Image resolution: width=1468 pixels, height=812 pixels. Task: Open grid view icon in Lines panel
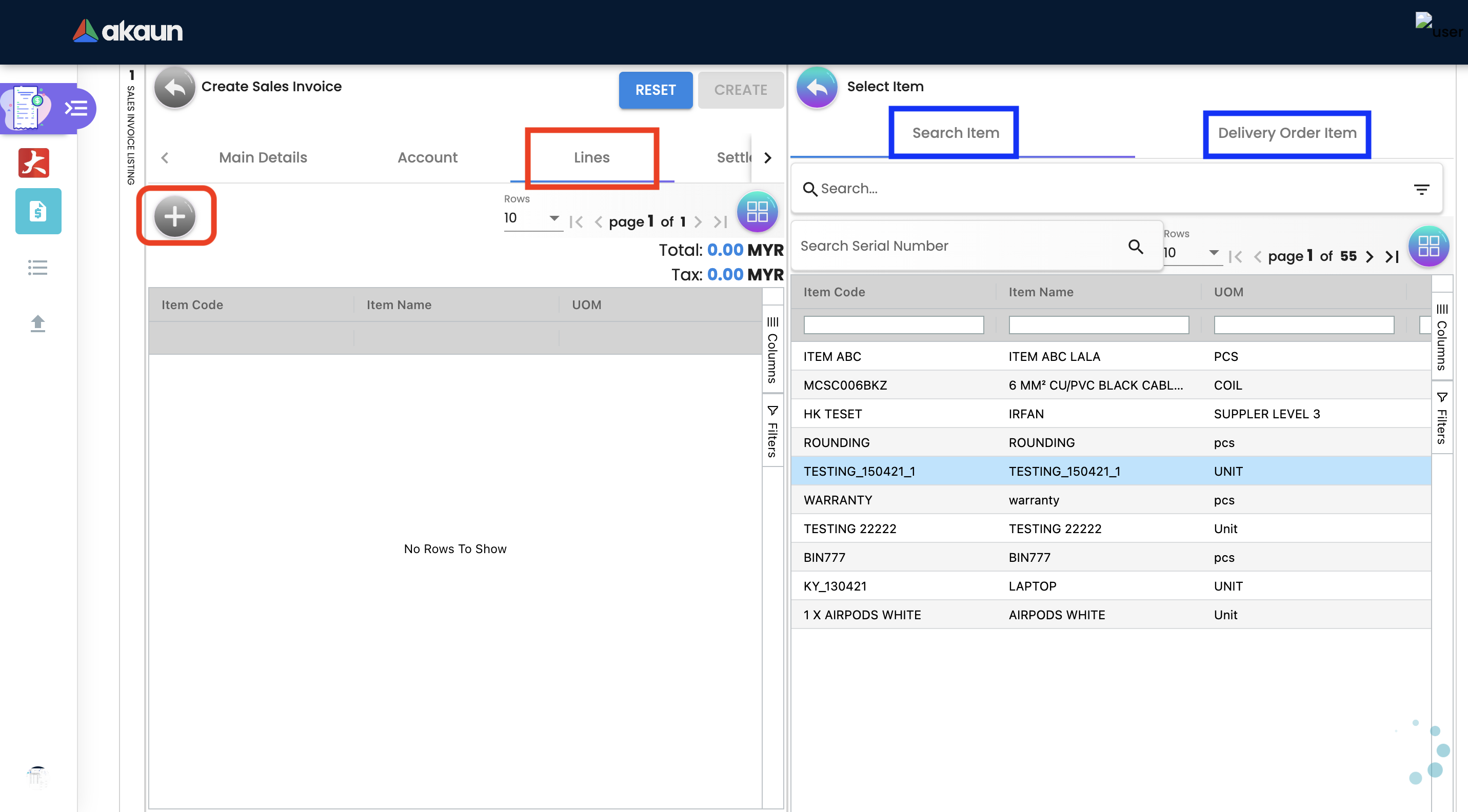click(x=757, y=212)
